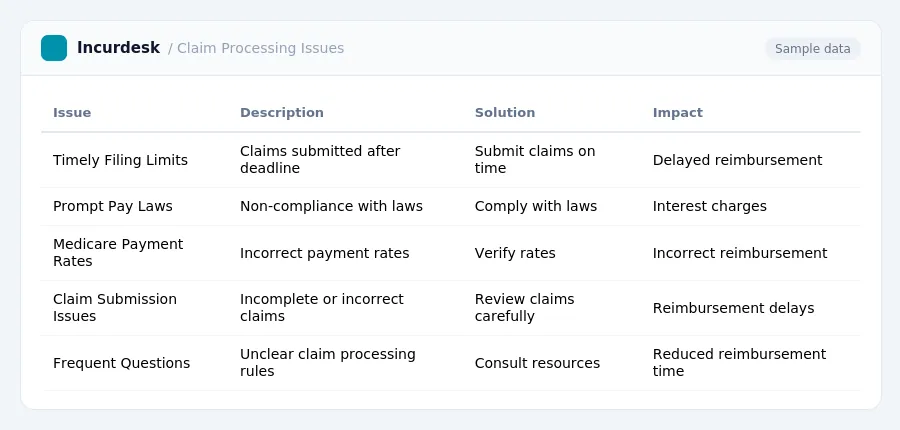Select the Claim Submission Issues cell
The image size is (900, 430).
pos(115,308)
